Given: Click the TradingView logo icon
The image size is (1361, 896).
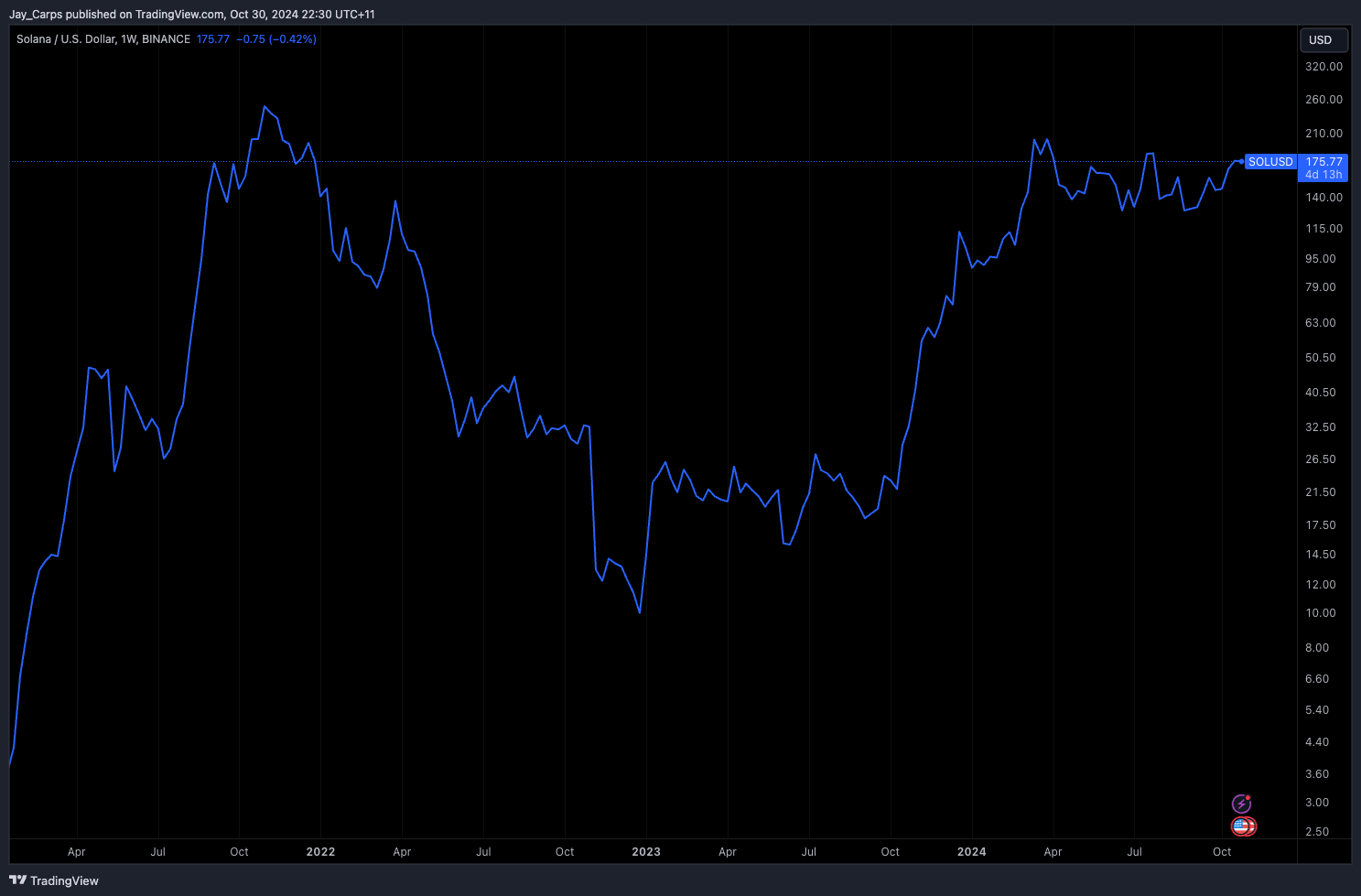Looking at the screenshot, I should tap(17, 880).
